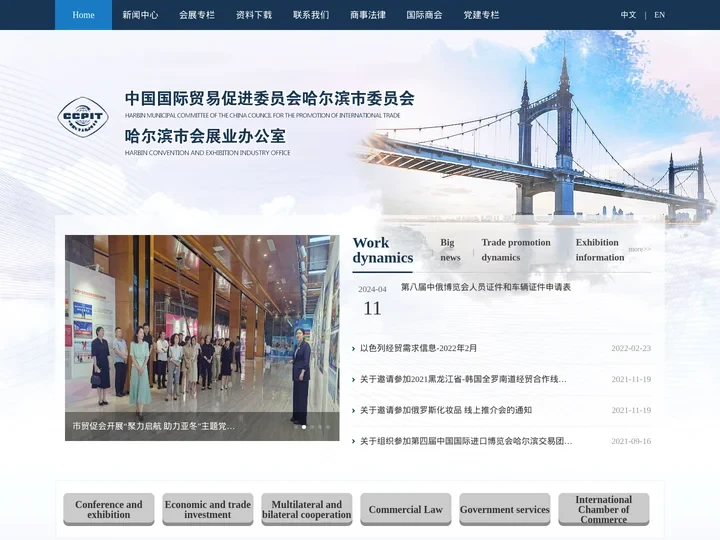Switch language to 中文
Viewport: 720px width, 540px height.
[628, 15]
